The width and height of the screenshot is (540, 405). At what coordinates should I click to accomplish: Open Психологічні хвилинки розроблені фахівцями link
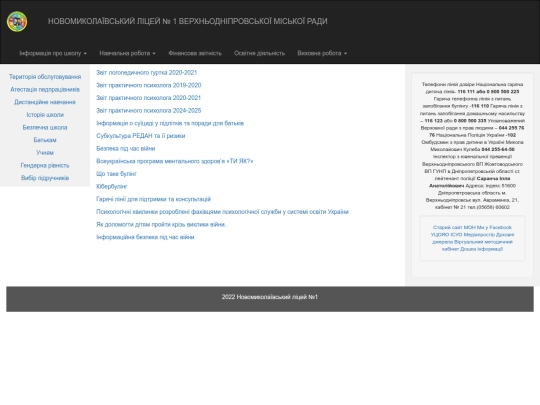point(222,212)
